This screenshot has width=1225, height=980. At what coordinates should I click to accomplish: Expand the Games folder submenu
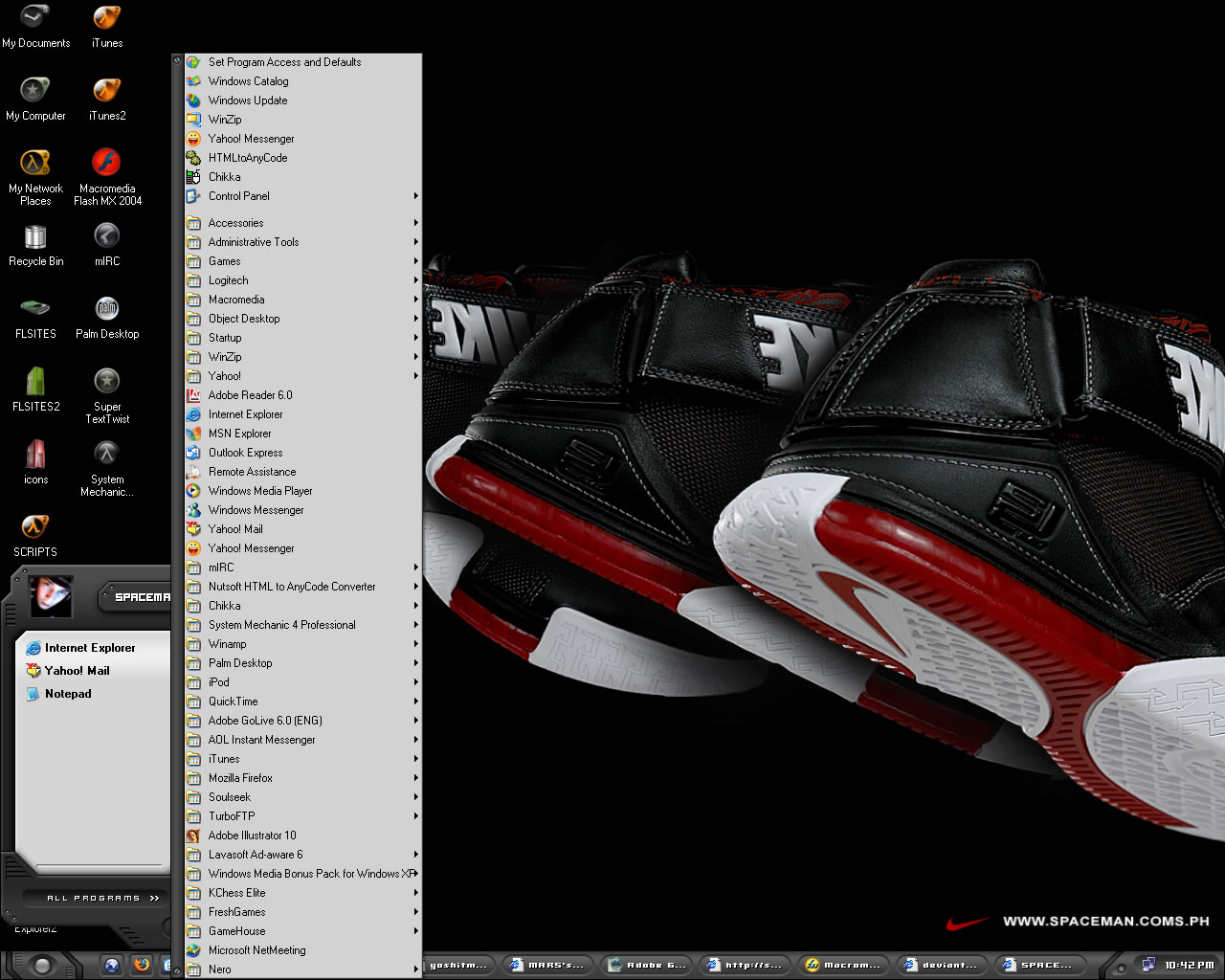tap(302, 261)
